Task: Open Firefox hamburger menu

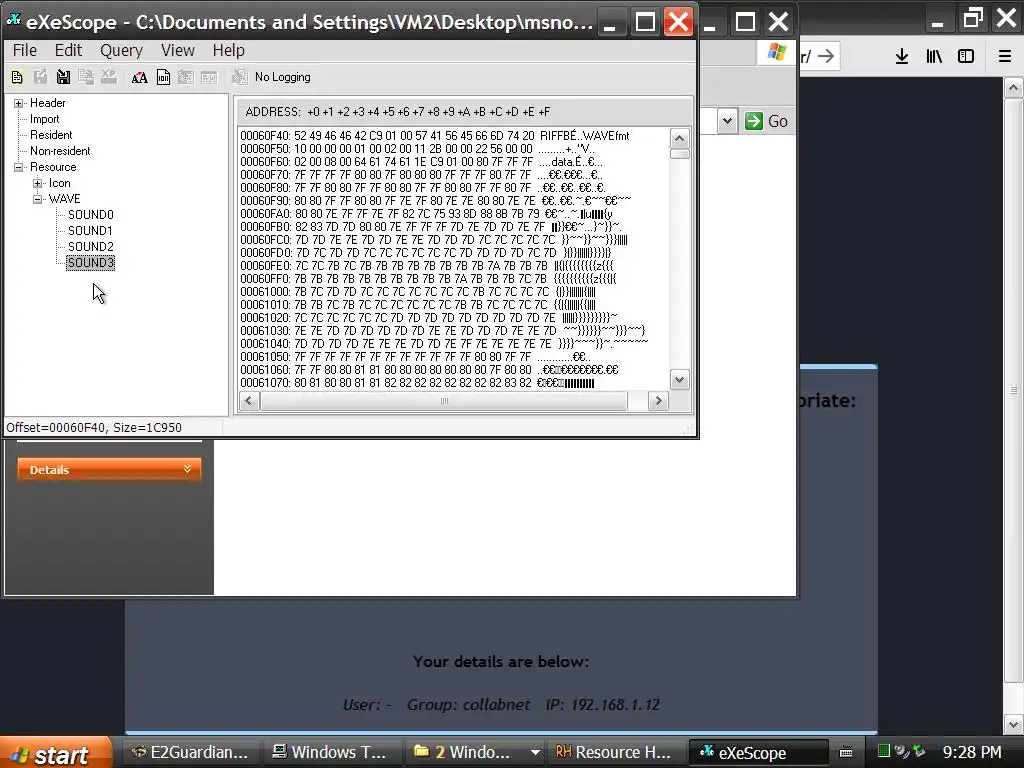Action: 1005,56
